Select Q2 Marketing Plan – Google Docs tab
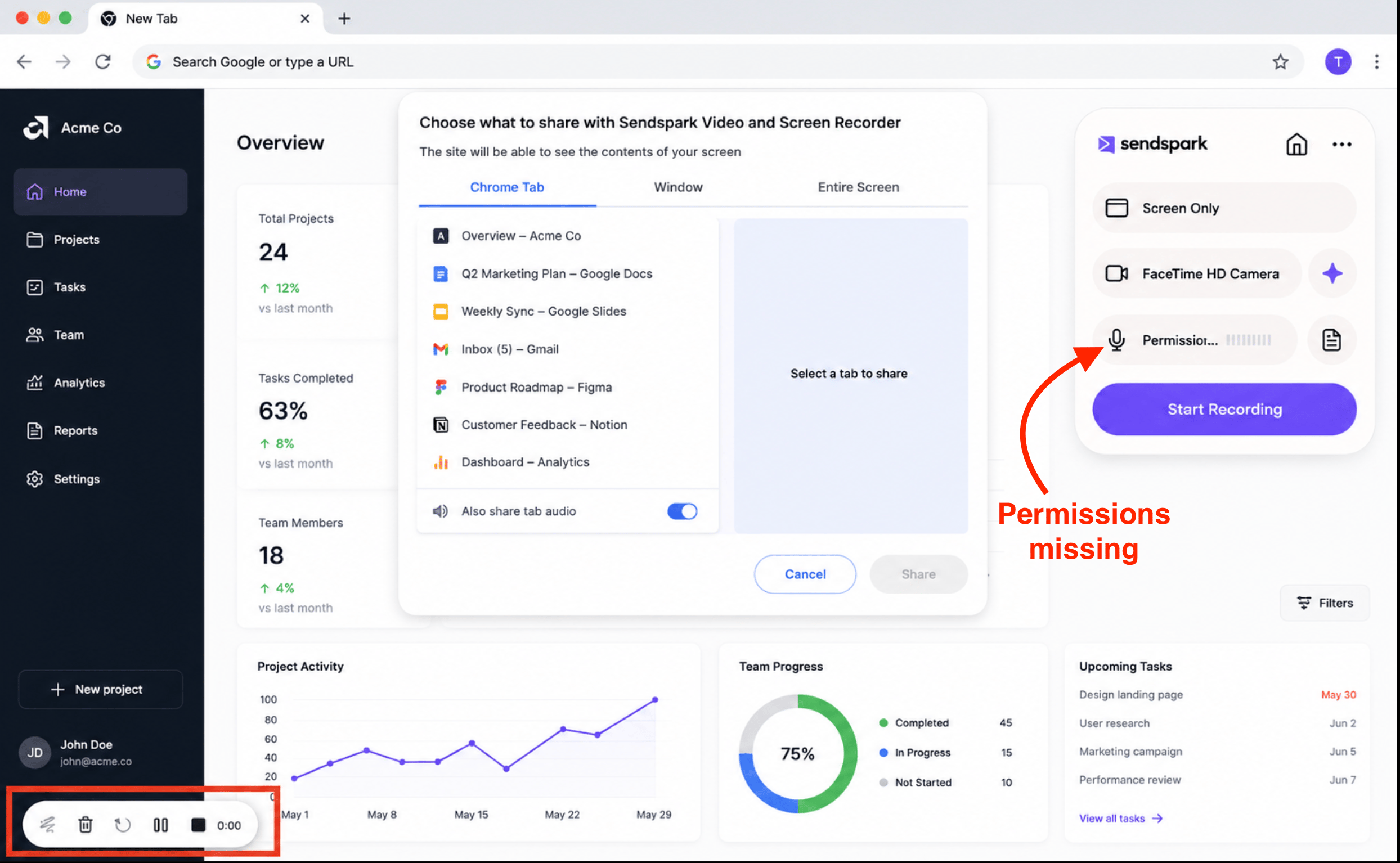1400x863 pixels. (567, 274)
